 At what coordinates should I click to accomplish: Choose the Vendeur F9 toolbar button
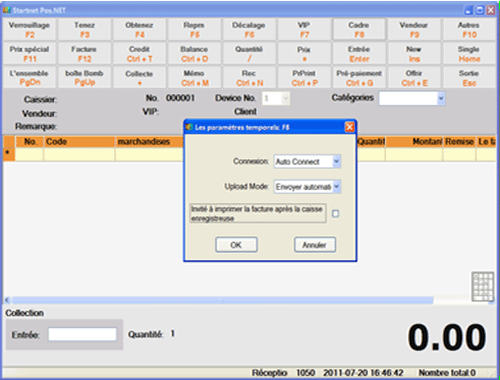click(414, 30)
